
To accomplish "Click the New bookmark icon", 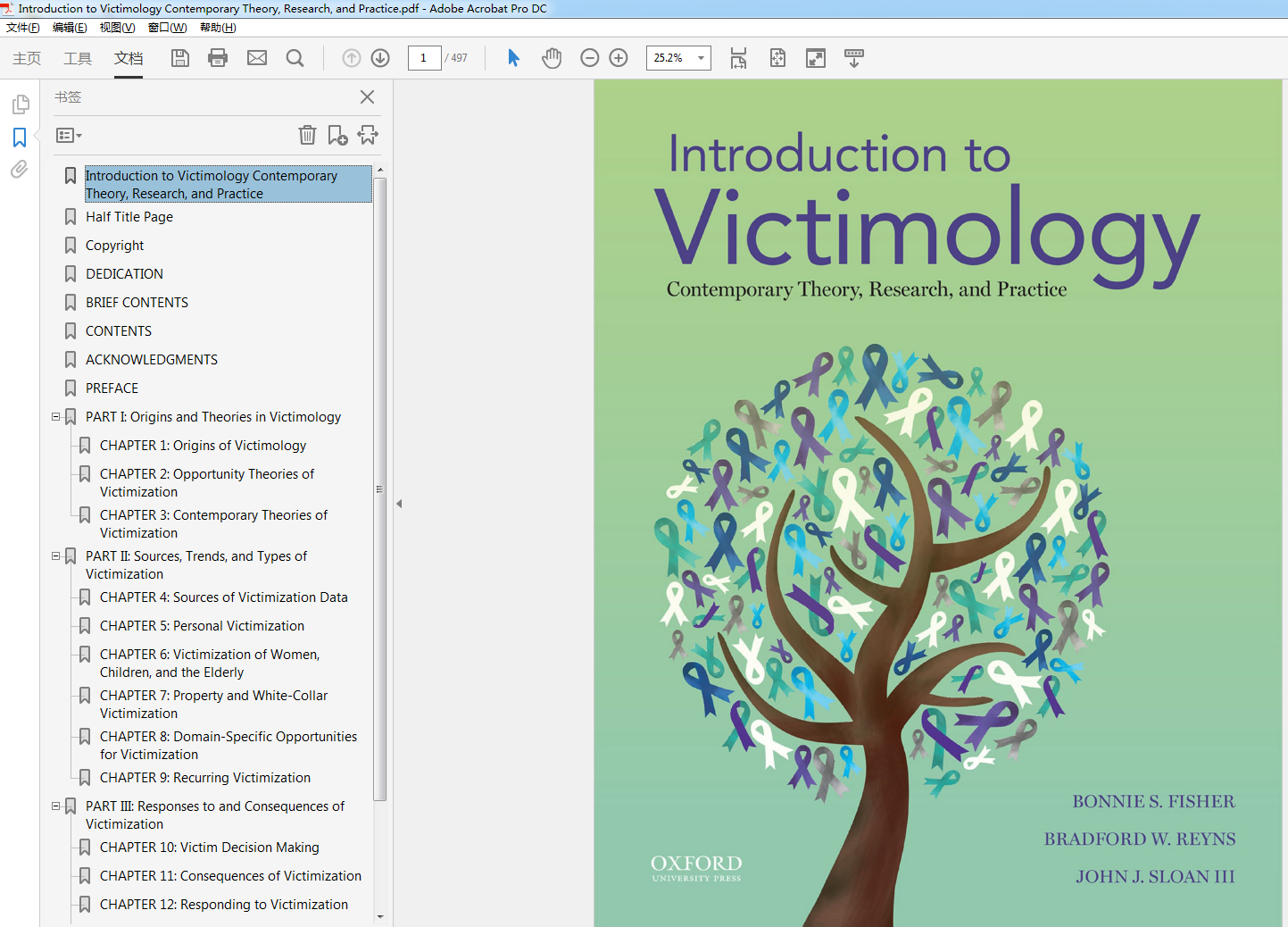I will pyautogui.click(x=337, y=135).
